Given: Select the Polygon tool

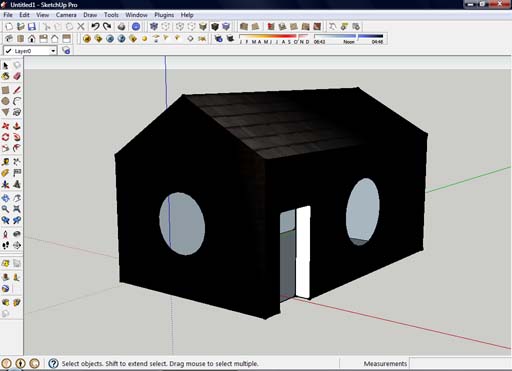Looking at the screenshot, I should click(x=5, y=112).
